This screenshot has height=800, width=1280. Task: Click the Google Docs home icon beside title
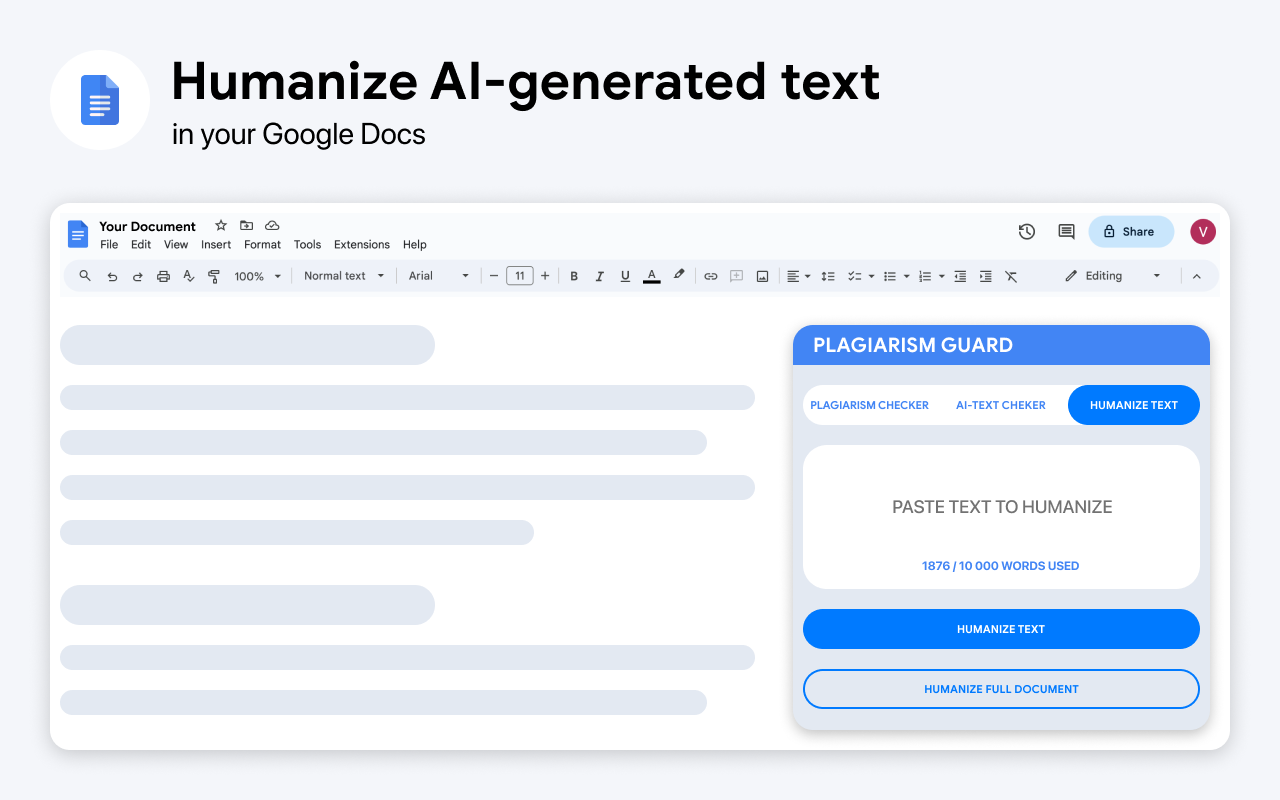point(78,234)
